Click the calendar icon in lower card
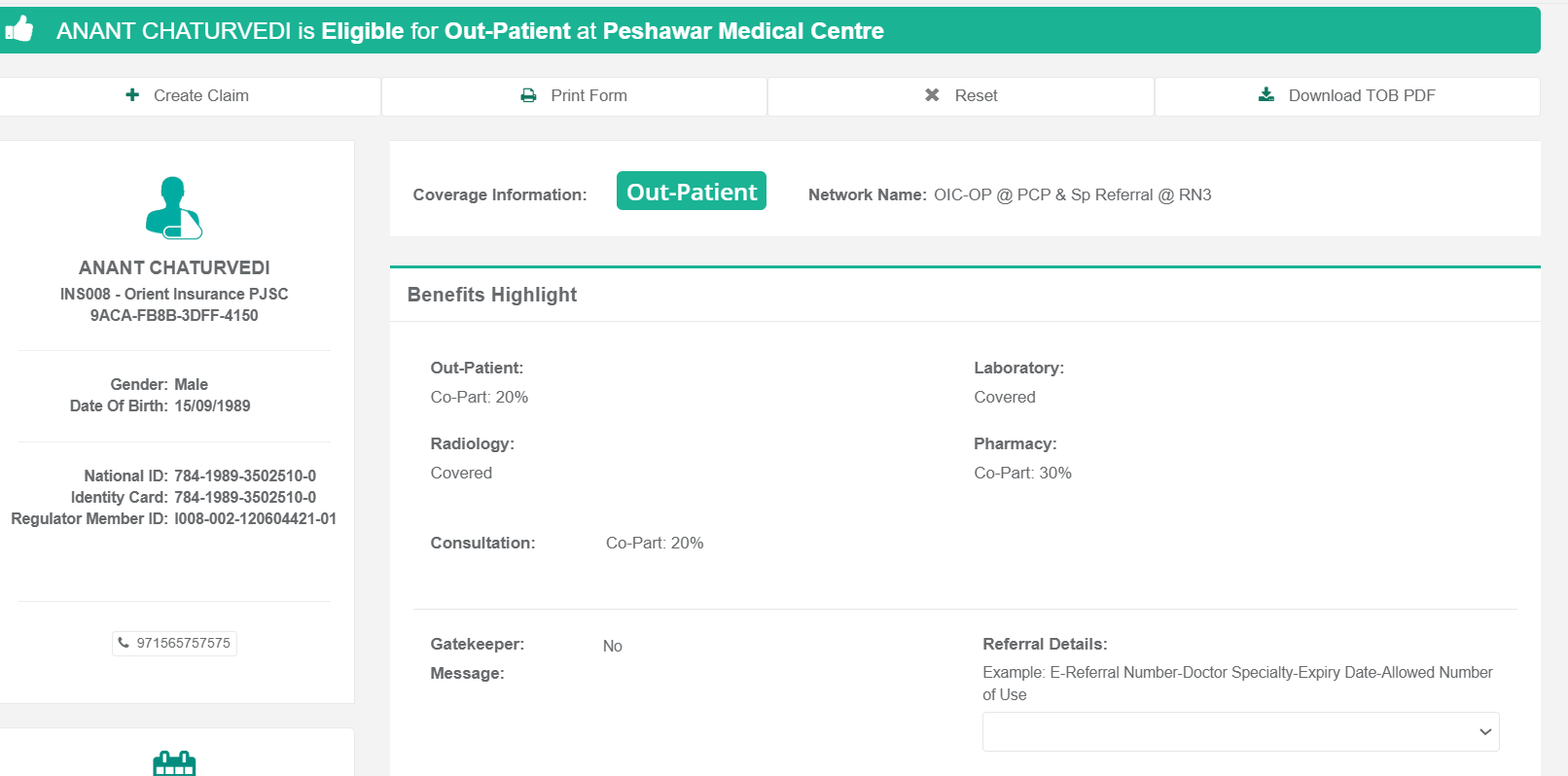Viewport: 1568px width, 776px height. click(174, 763)
